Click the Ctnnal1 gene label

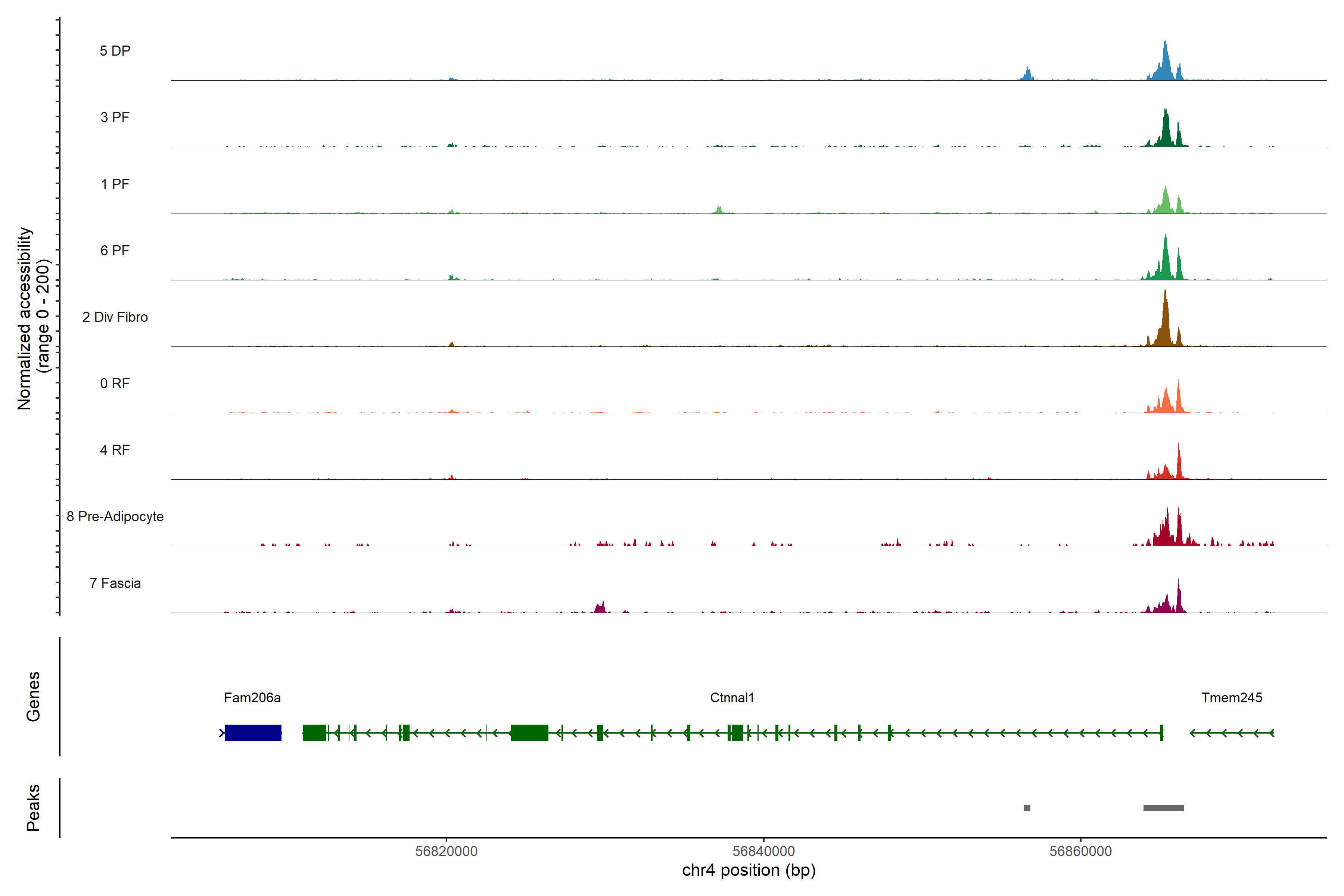point(732,698)
